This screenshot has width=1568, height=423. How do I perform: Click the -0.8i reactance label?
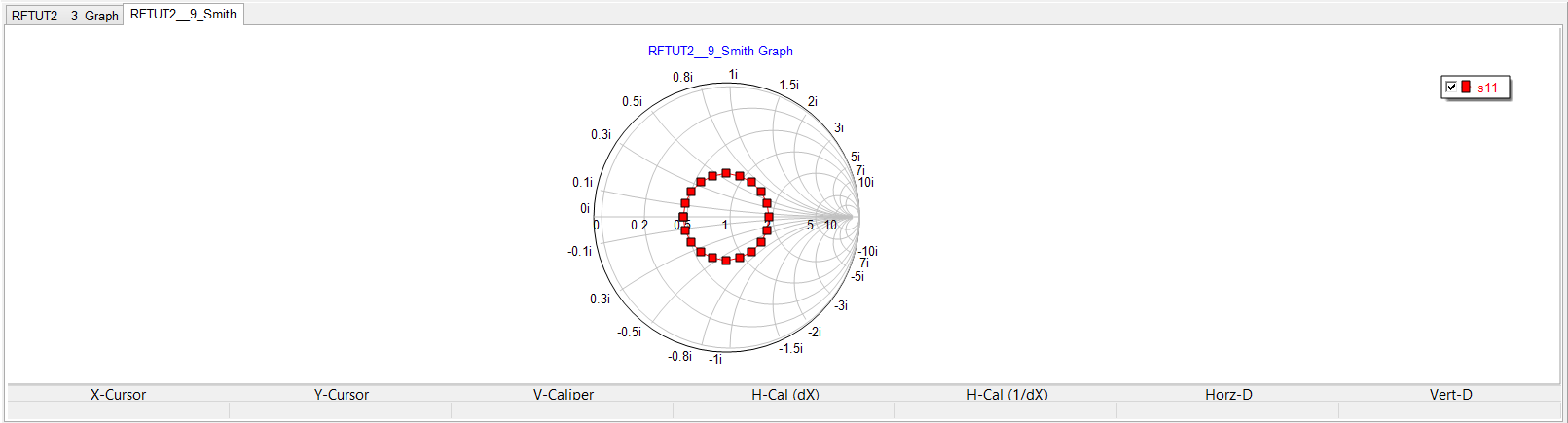pos(679,356)
